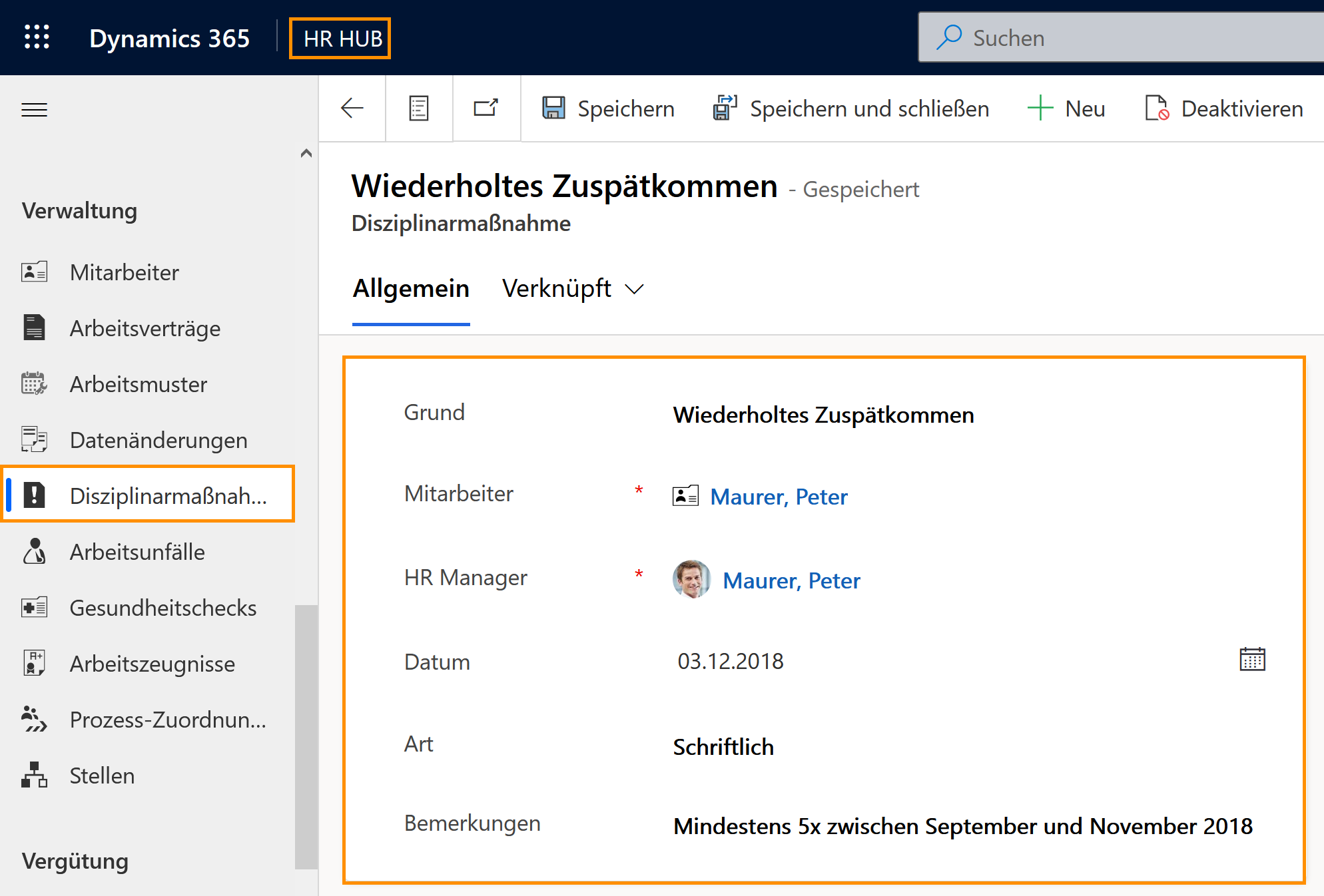Expand the Verknüpft dropdown chevron

coord(634,289)
